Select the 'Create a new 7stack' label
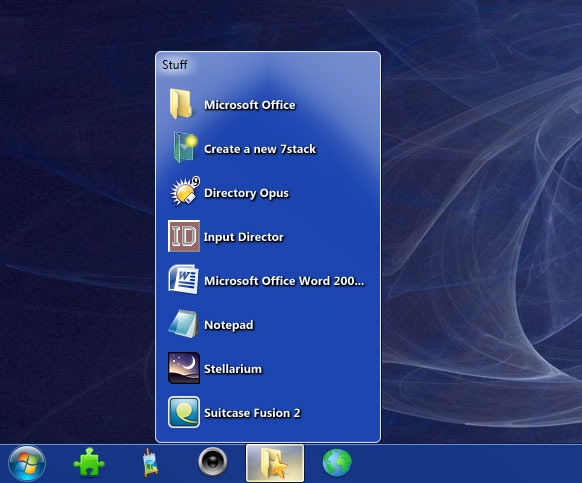 point(260,149)
